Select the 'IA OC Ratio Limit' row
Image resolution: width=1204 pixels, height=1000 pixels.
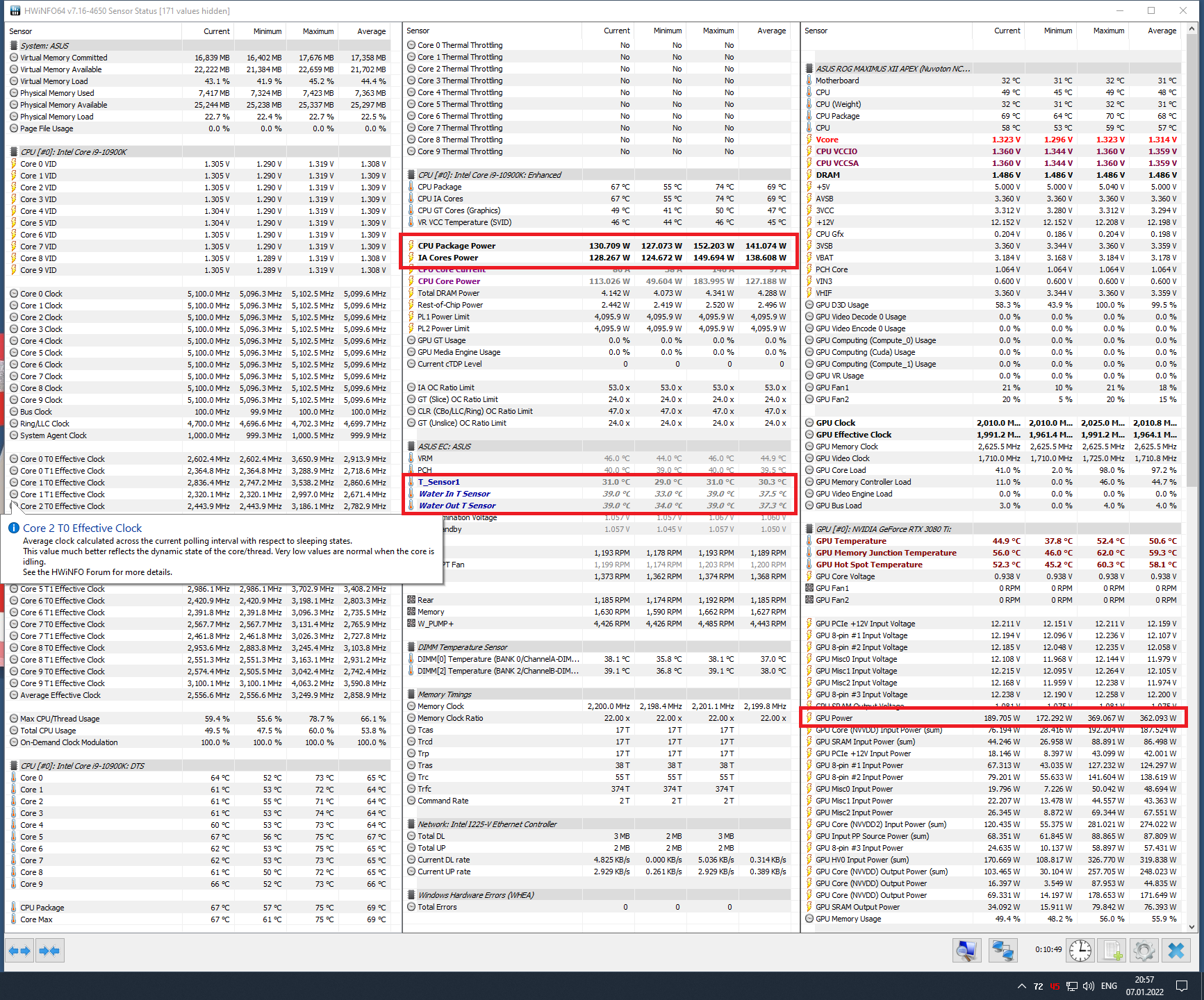coord(597,387)
